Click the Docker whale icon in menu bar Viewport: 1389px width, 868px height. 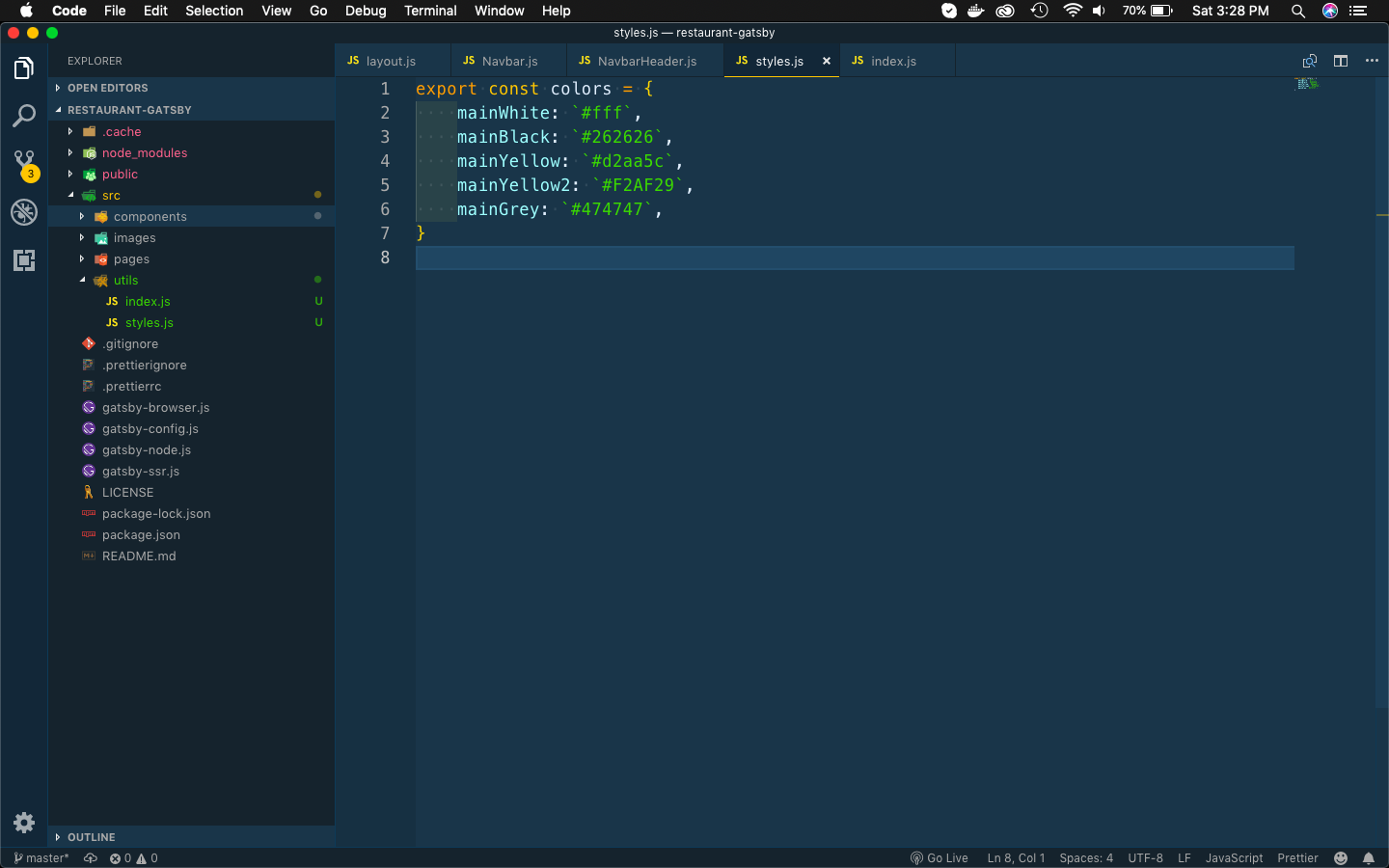(x=976, y=11)
